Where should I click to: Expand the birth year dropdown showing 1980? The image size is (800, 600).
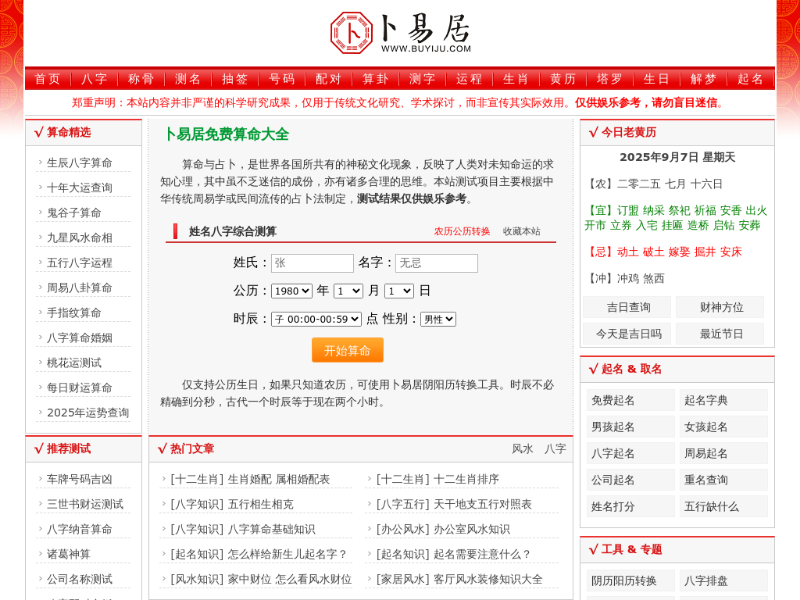click(291, 291)
